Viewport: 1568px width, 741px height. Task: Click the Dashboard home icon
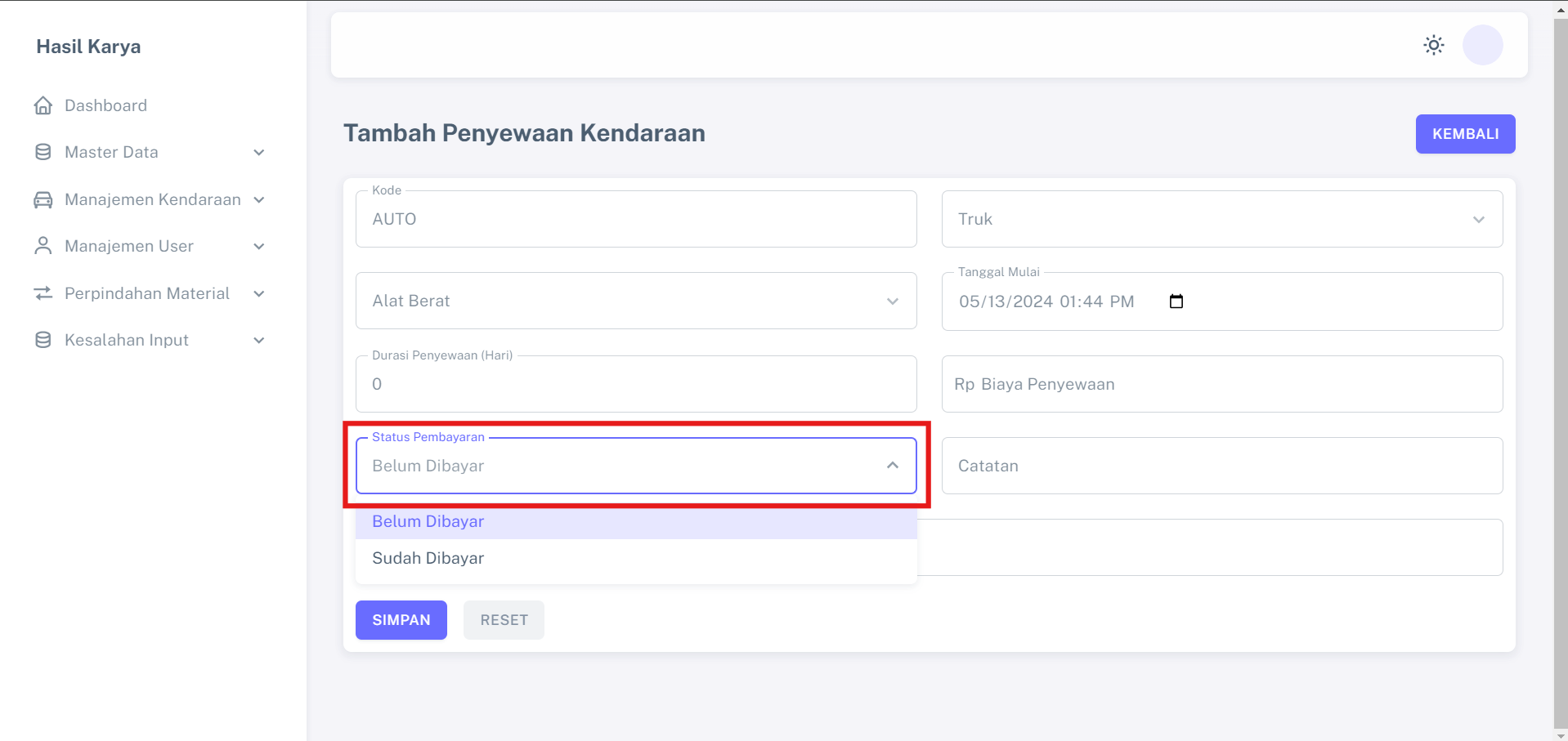[43, 105]
